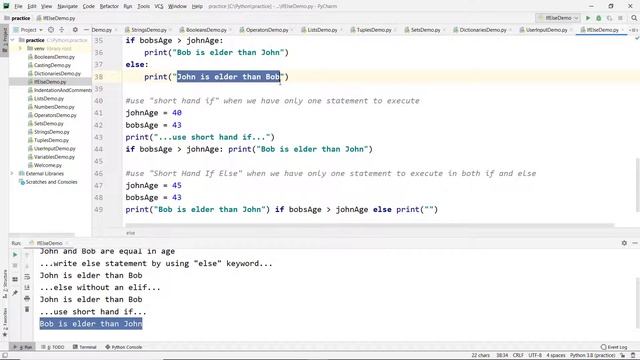Viewport: 640px width, 360px height.
Task: Toggle the Structure side tab
Action: [x=4, y=284]
